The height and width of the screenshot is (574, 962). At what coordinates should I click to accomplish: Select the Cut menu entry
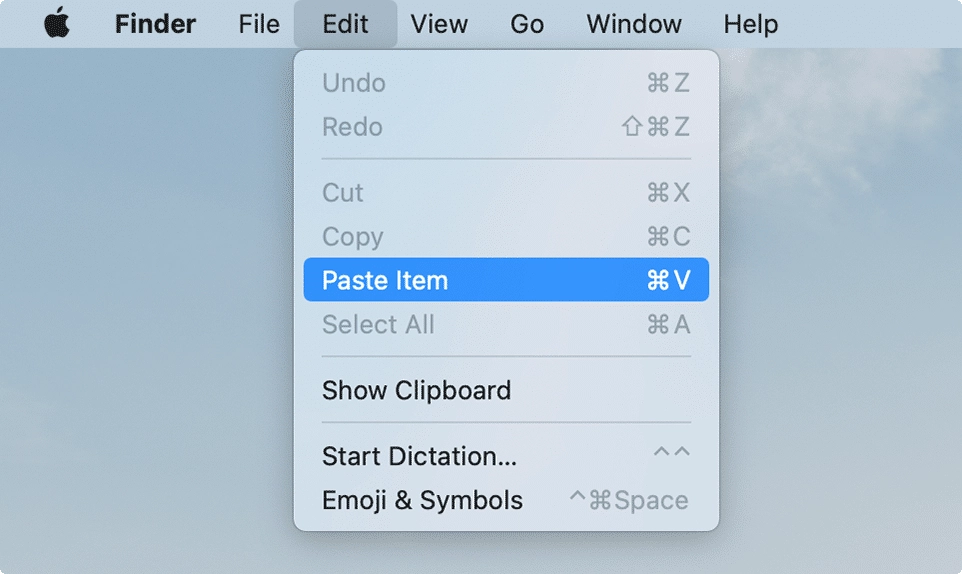point(343,193)
